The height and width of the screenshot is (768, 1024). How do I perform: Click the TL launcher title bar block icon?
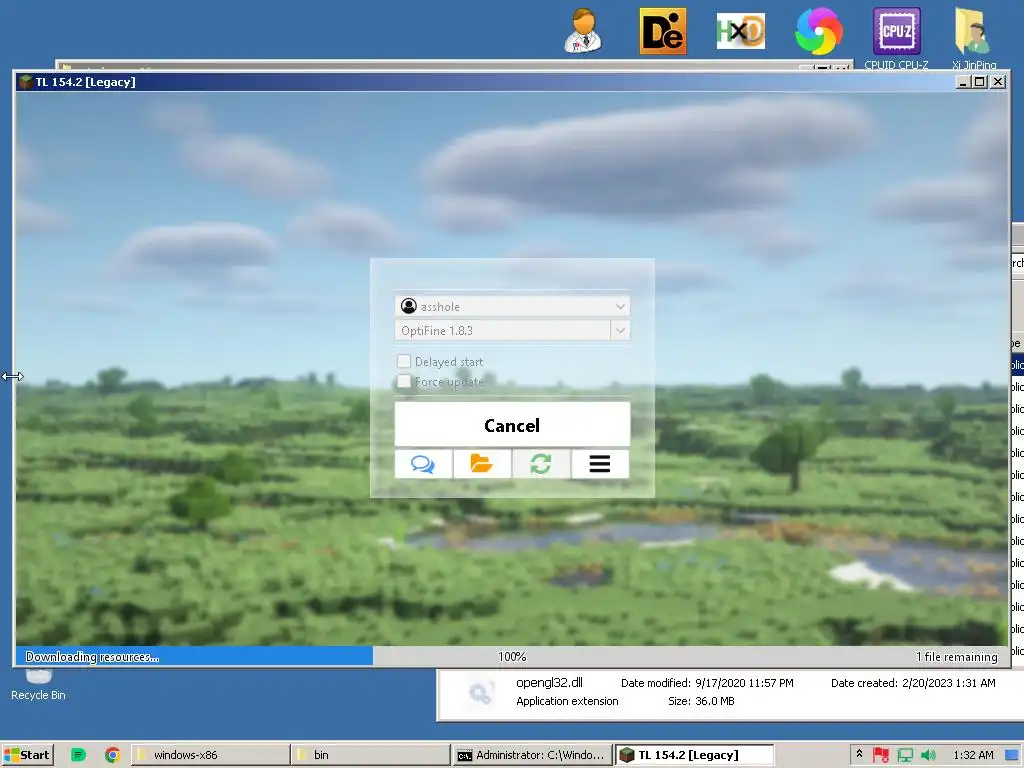(25, 82)
